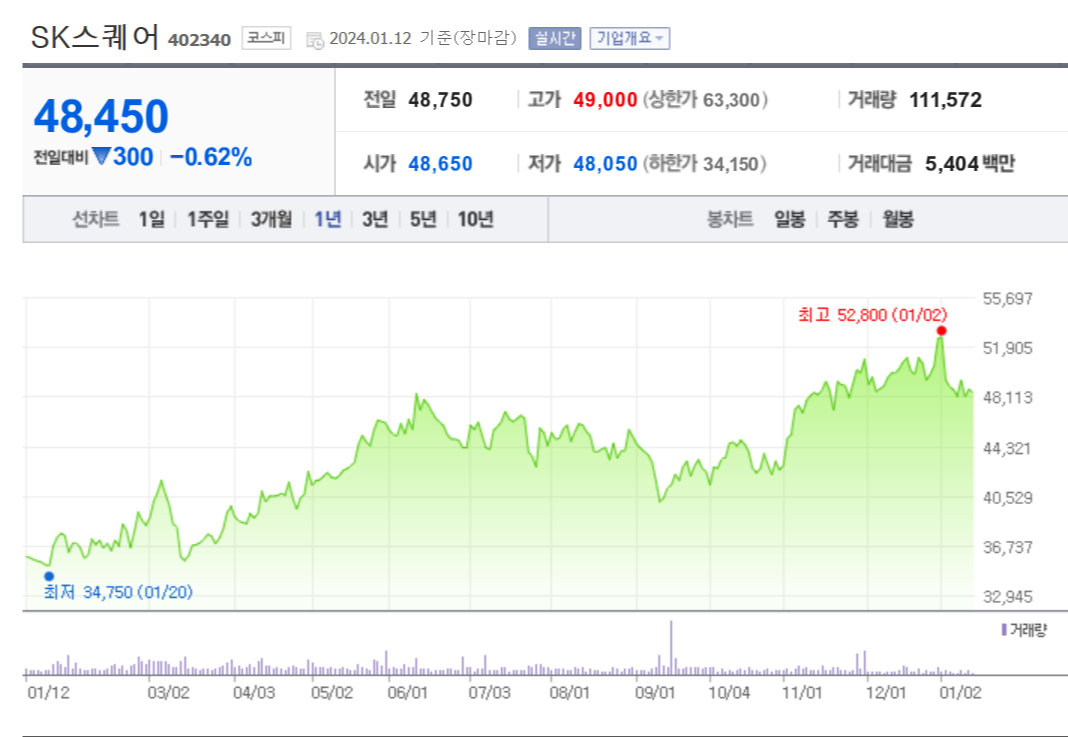Select the 3개월 line chart tab
This screenshot has height=737, width=1068.
[x=271, y=219]
